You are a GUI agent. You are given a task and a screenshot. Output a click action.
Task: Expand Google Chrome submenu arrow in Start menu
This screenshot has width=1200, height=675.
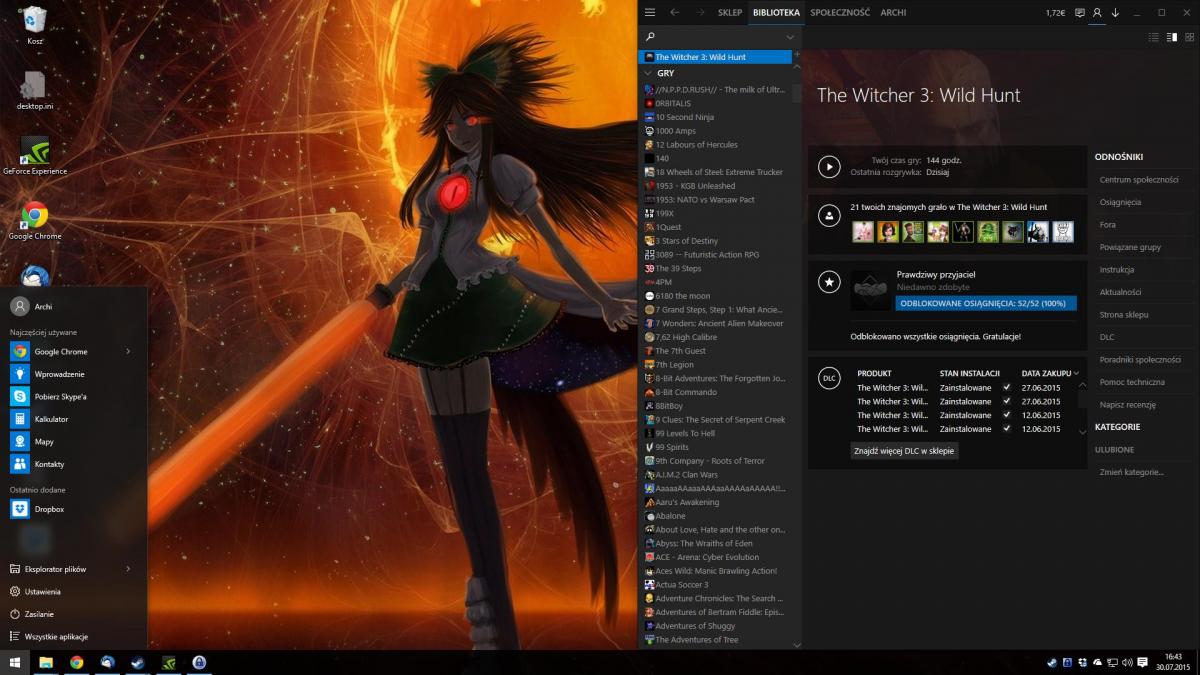click(x=128, y=351)
